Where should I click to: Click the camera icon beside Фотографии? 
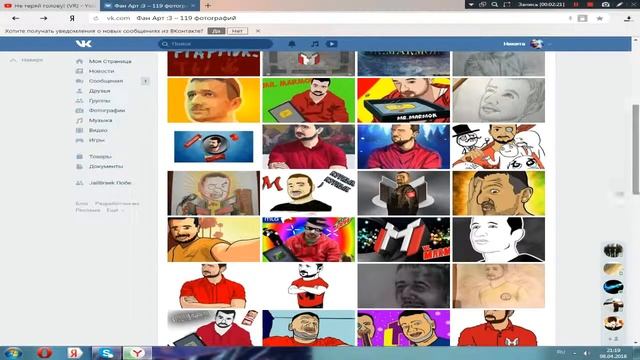(x=80, y=110)
